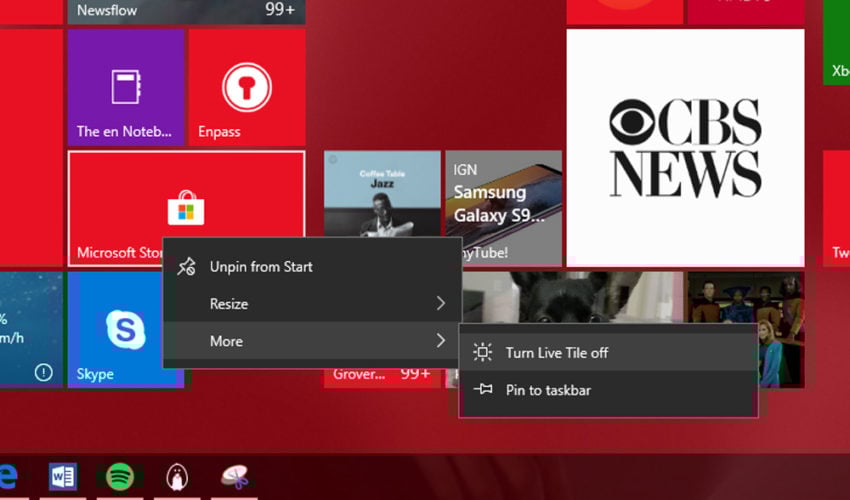This screenshot has height=500, width=850.
Task: Open the IGN Samsung Galaxy S9 tile
Action: click(503, 208)
